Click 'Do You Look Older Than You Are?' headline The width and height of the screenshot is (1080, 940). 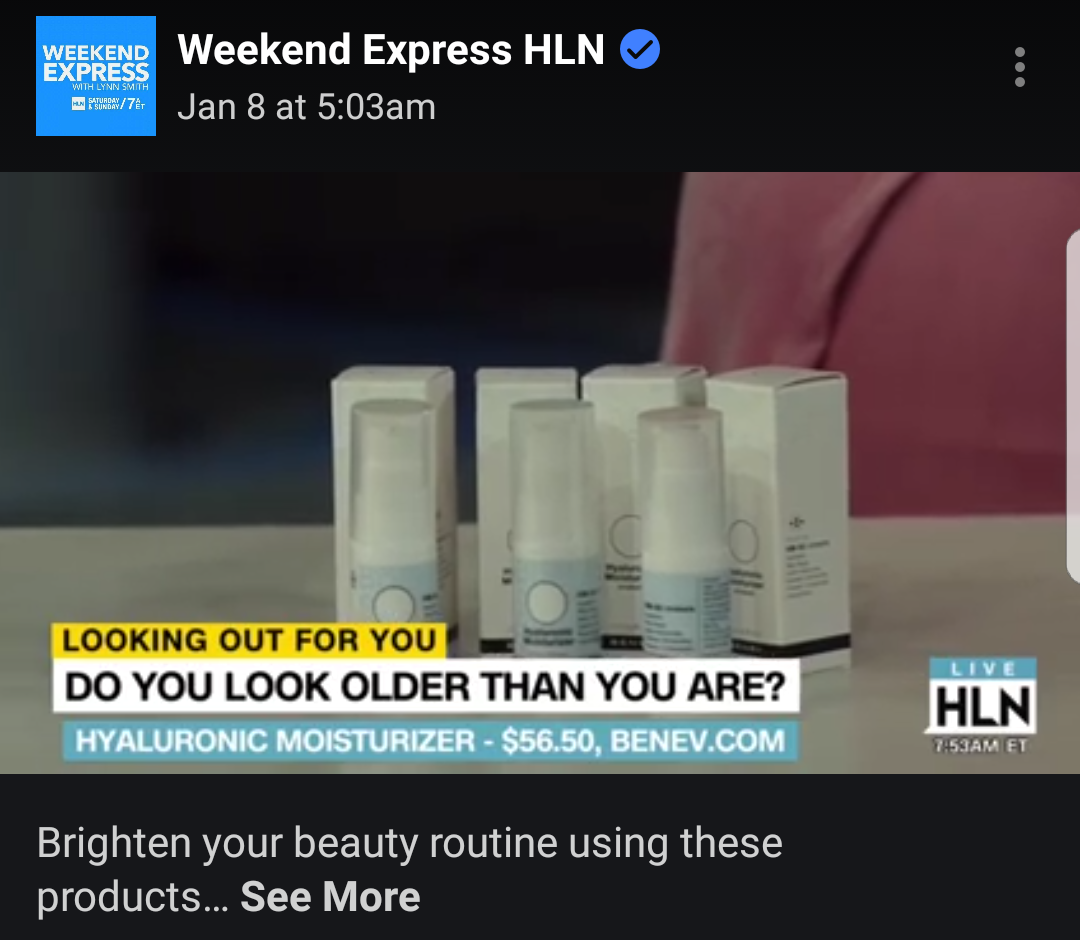[426, 686]
